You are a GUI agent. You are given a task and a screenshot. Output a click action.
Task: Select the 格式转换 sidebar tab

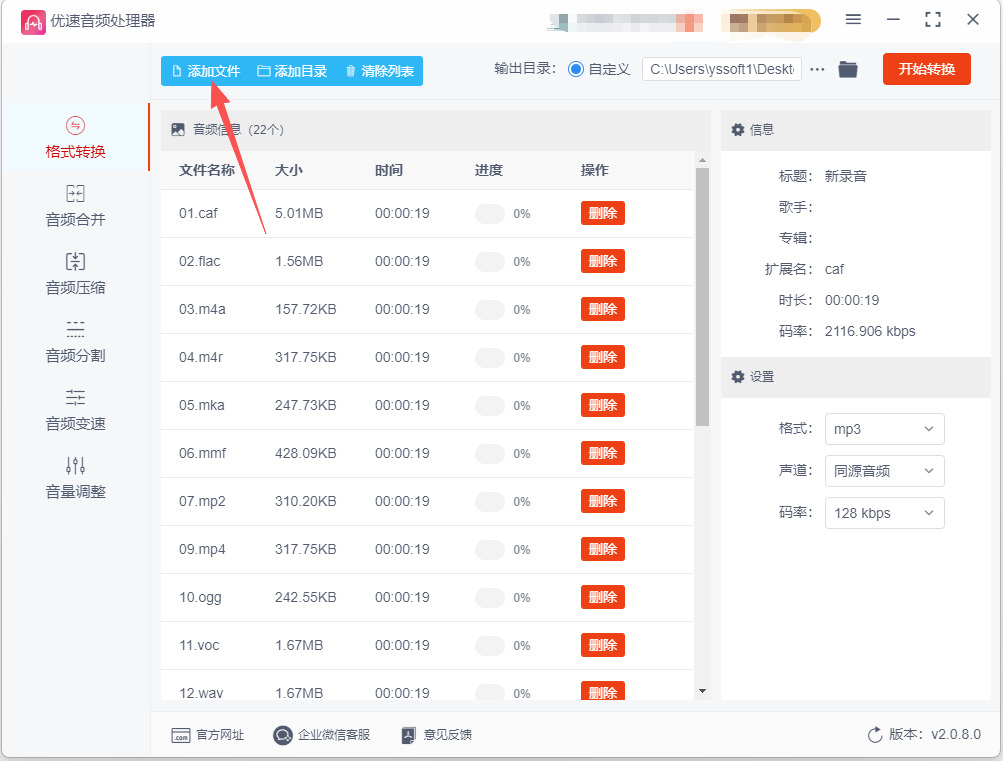point(75,137)
